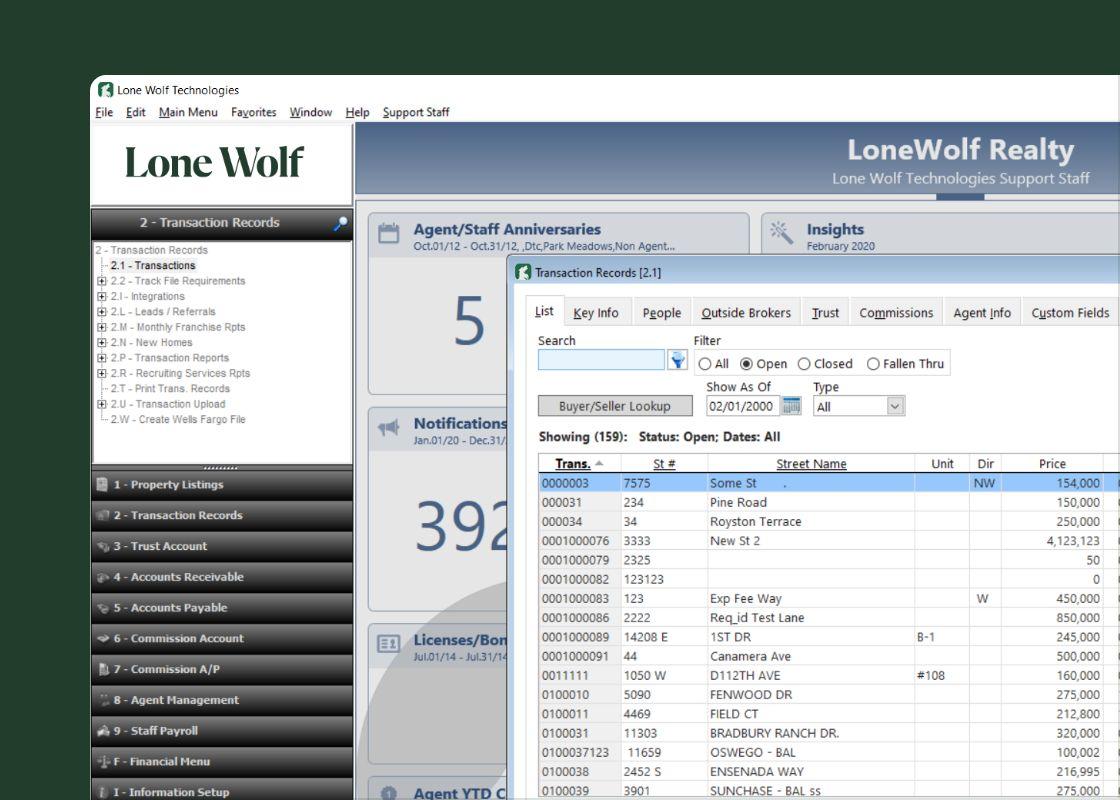
Task: Open the calendar picker next to Show As Of
Action: (791, 406)
